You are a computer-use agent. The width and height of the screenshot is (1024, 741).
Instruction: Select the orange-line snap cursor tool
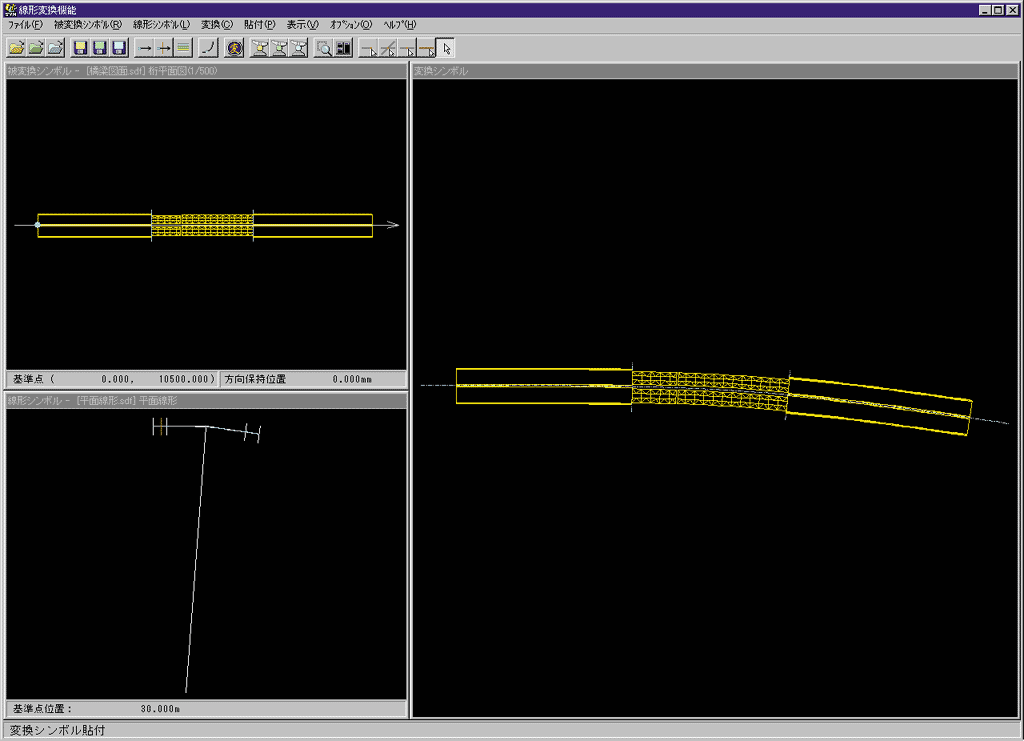coord(426,48)
